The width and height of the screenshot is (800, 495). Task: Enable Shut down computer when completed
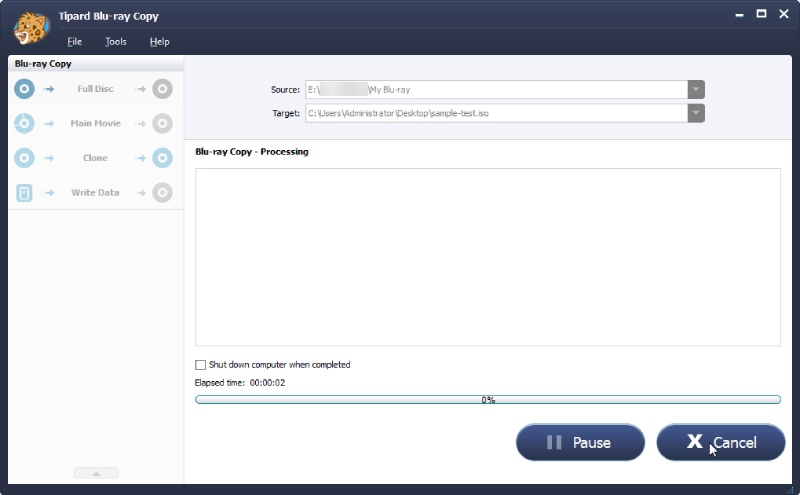pos(201,365)
